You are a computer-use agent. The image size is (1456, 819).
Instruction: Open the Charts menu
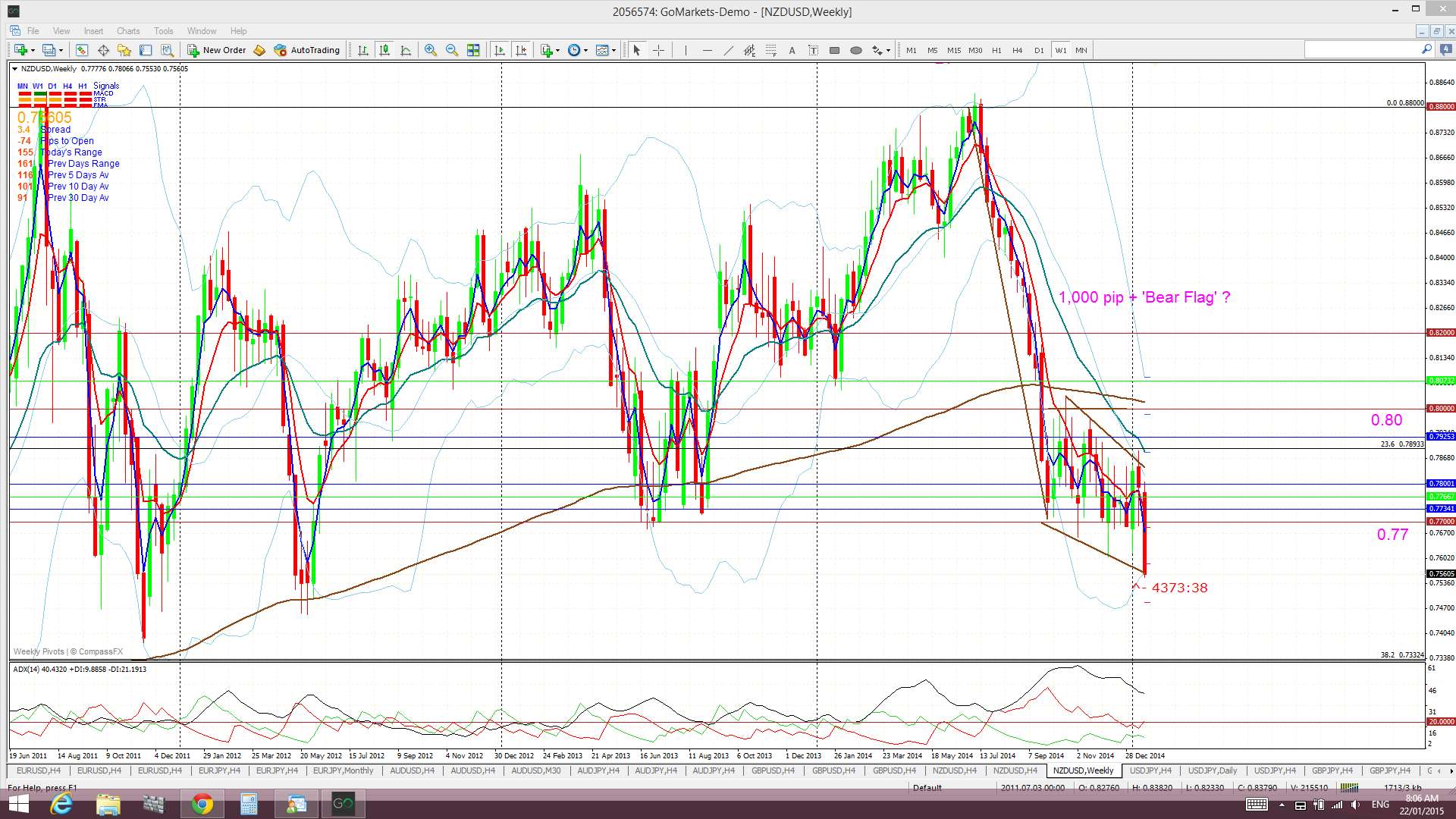[127, 31]
